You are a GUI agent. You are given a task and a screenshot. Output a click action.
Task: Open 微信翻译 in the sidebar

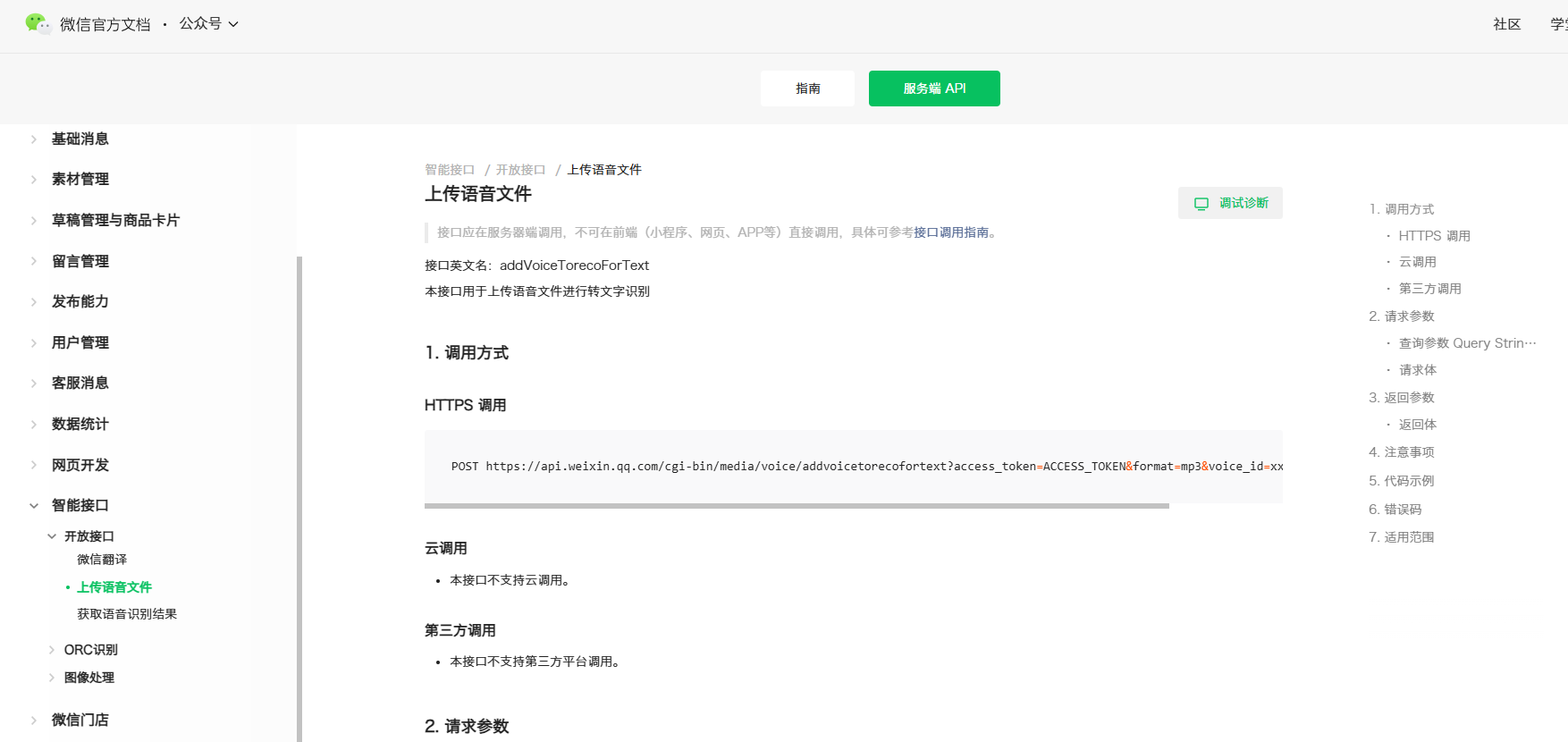(102, 560)
